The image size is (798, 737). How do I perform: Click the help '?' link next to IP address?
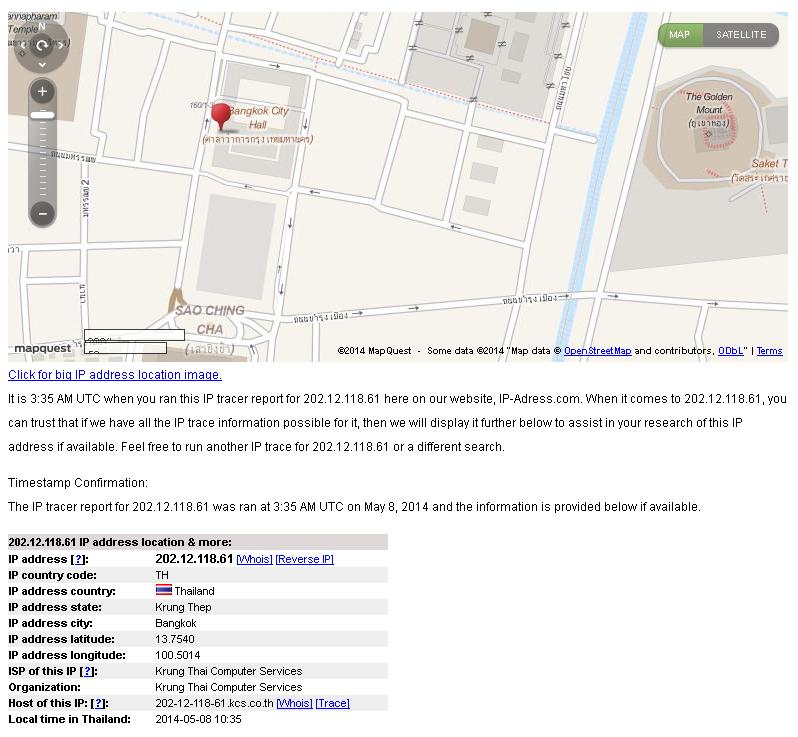click(78, 559)
